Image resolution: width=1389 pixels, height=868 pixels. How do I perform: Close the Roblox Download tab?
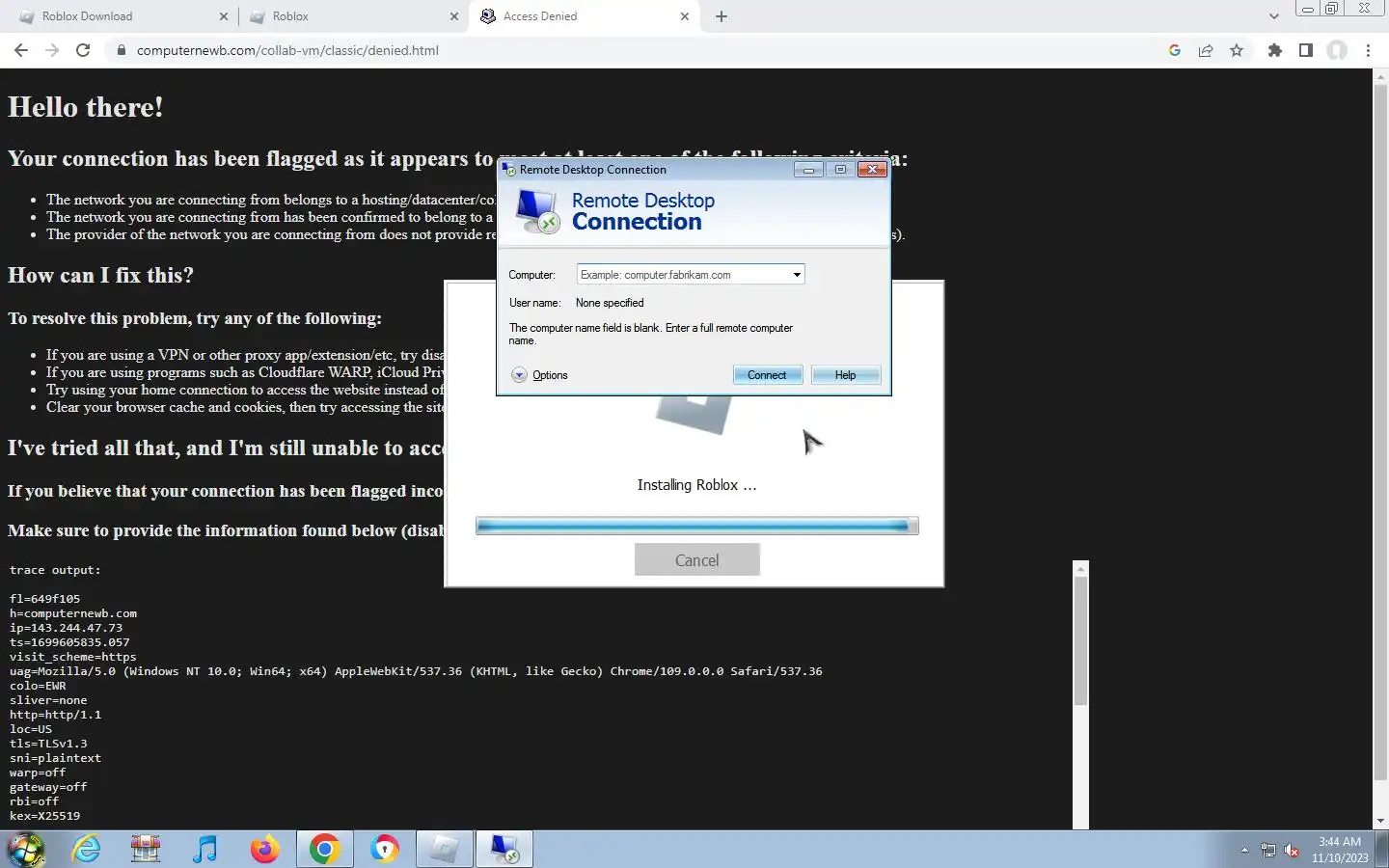[x=223, y=16]
